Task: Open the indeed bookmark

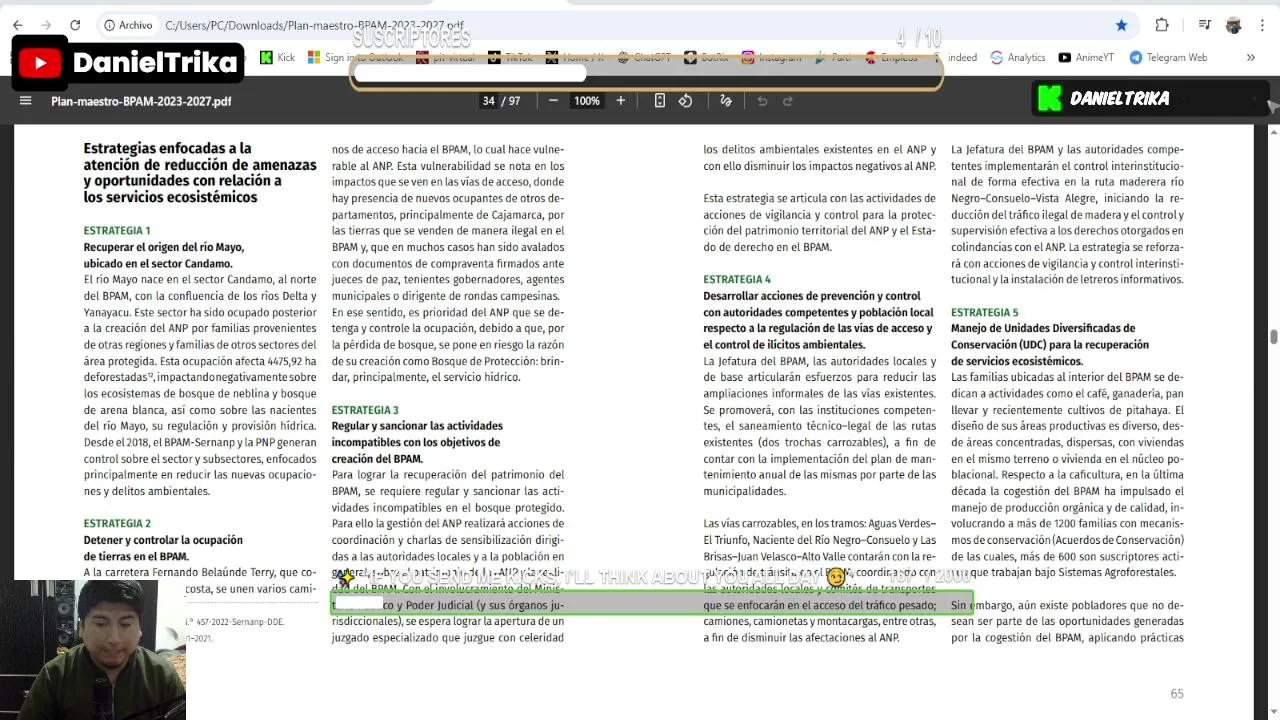Action: (962, 57)
